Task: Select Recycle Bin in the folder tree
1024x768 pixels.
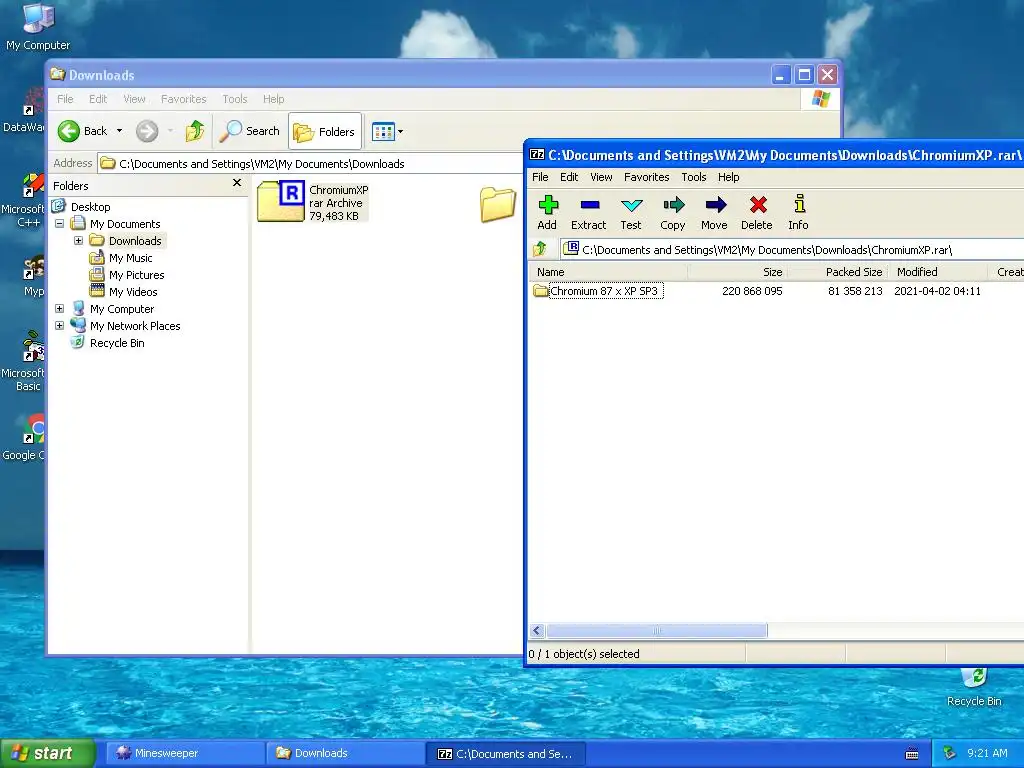Action: point(117,343)
